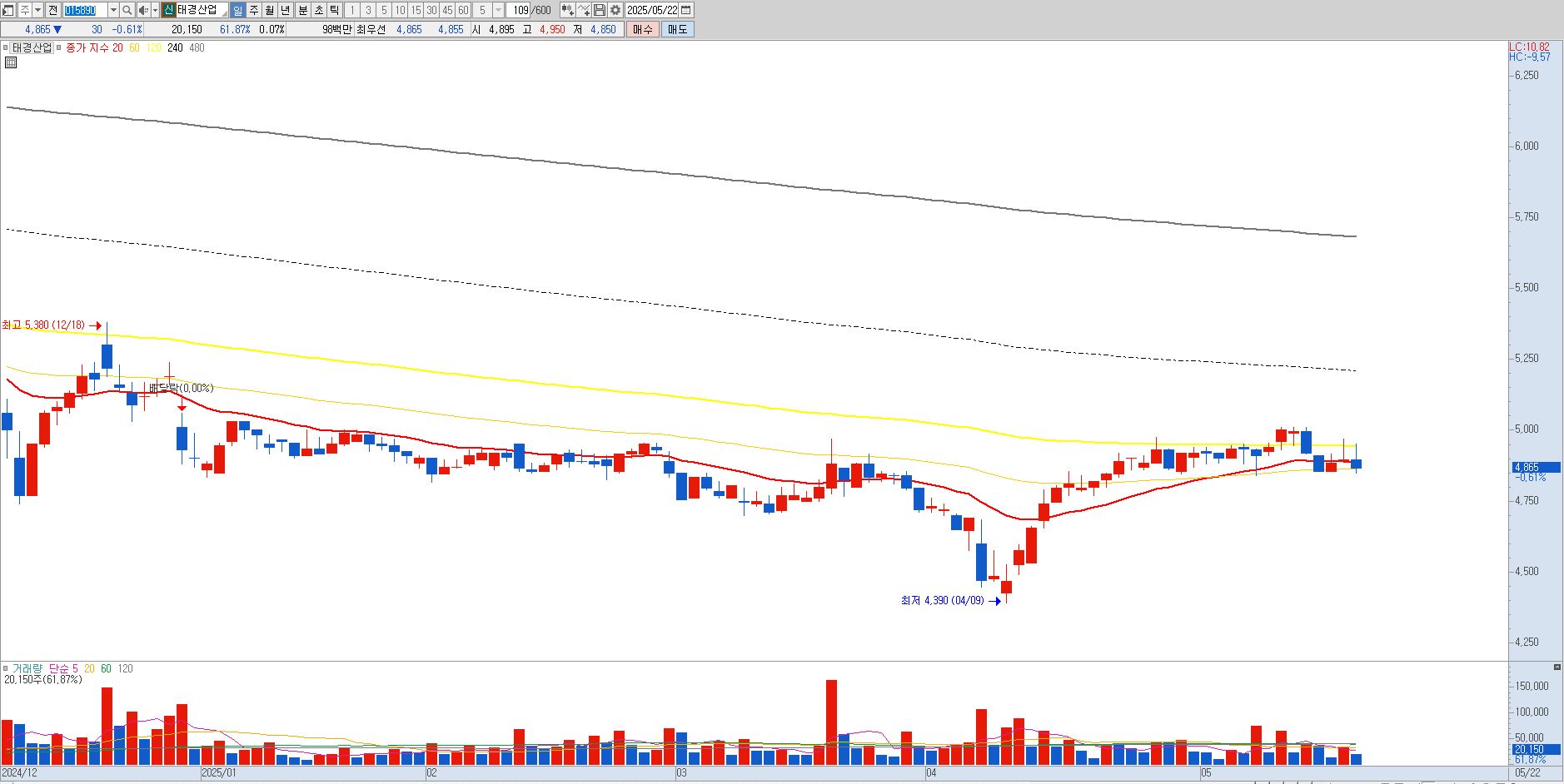Click the data grid icon below 태경산업 label
1564x784 pixels.
11,62
